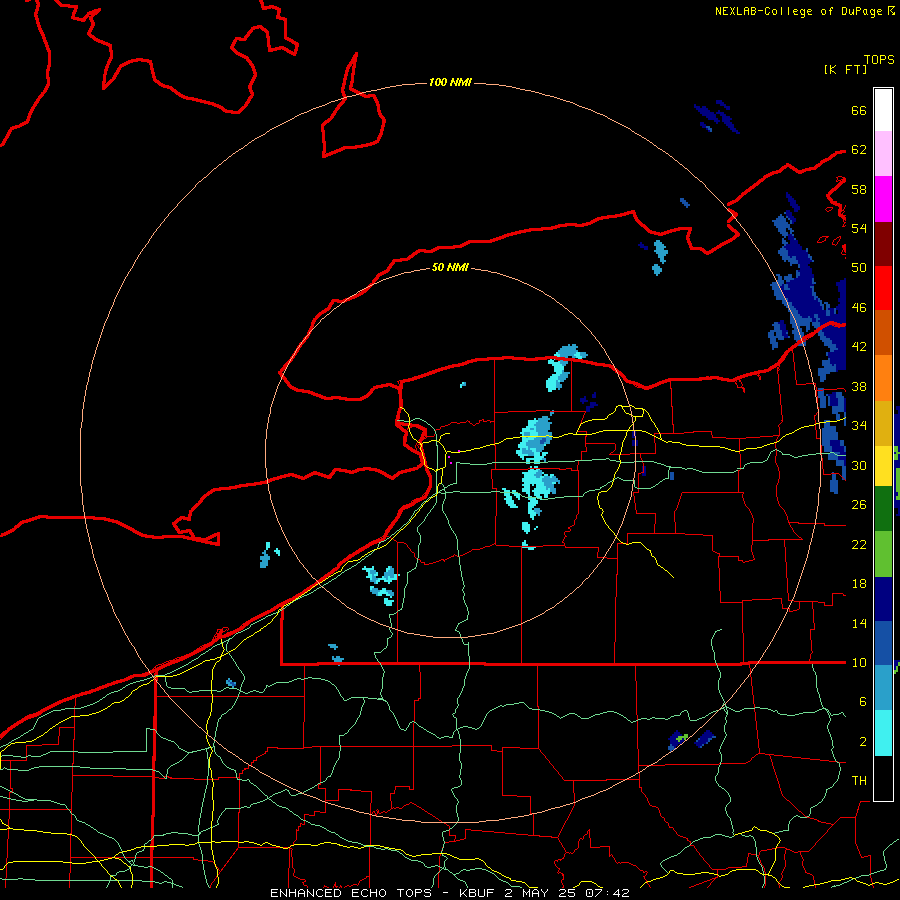The height and width of the screenshot is (900, 900).
Task: Click the legend value 6
Action: (x=863, y=702)
